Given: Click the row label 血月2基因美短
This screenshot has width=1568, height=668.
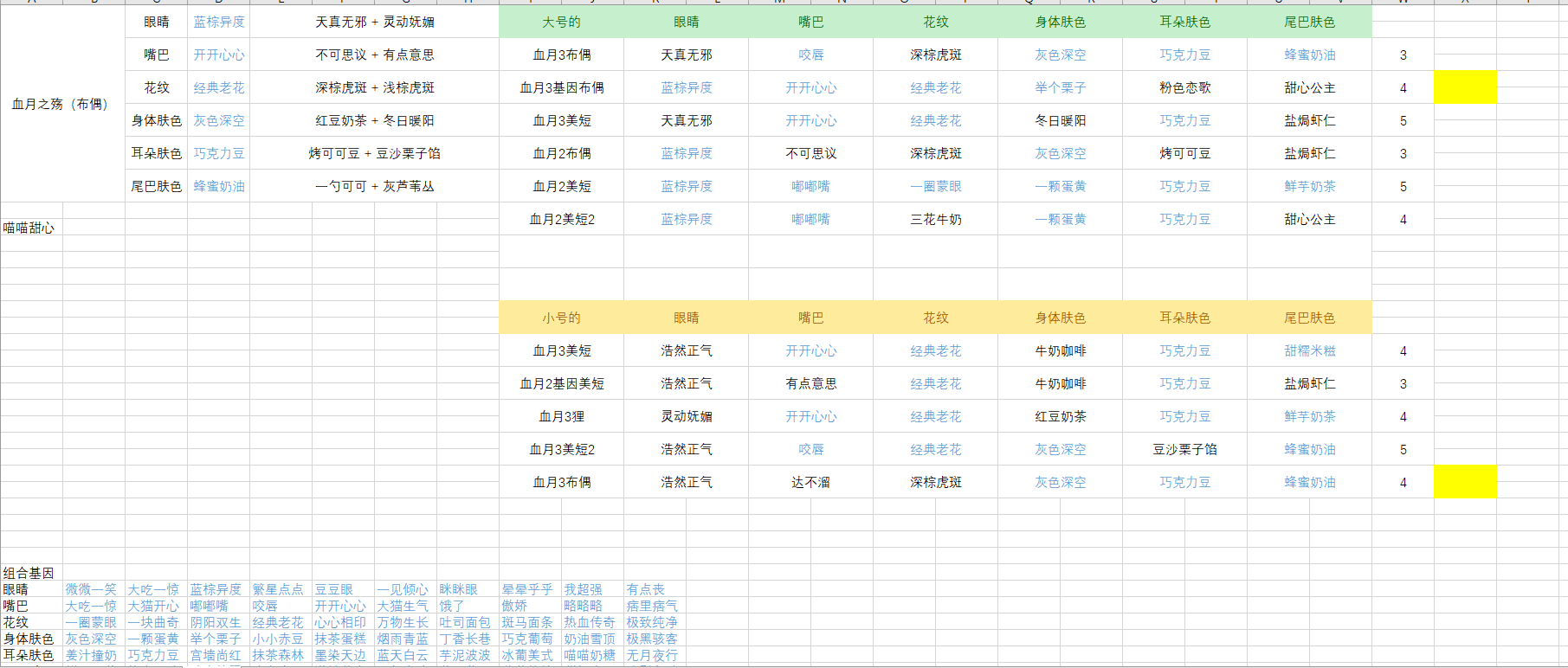Looking at the screenshot, I should [561, 383].
